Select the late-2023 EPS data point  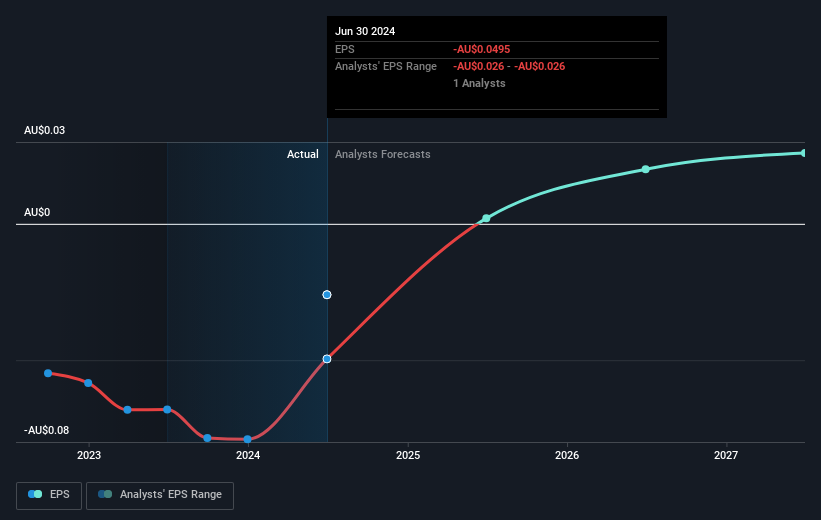click(207, 438)
